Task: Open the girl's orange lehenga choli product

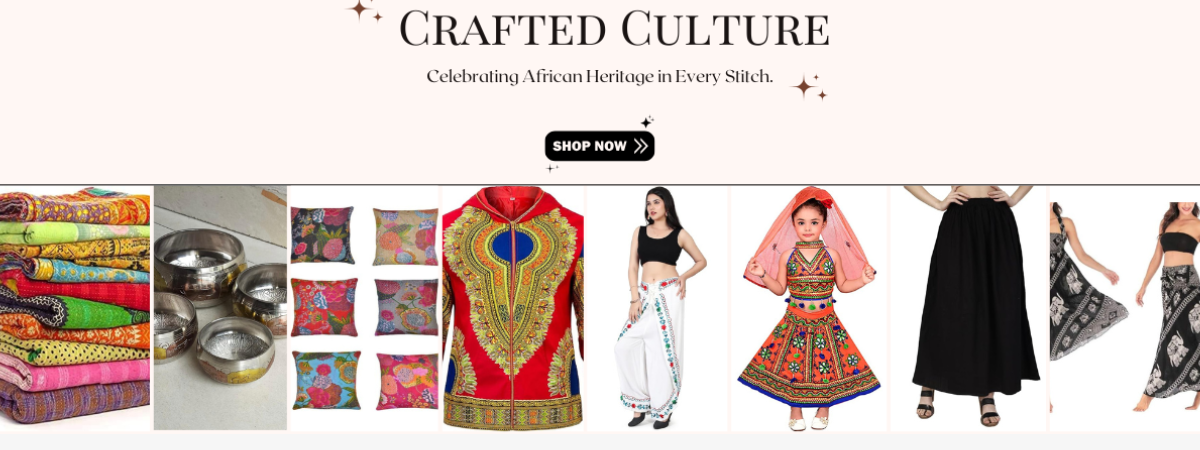Action: tap(809, 308)
